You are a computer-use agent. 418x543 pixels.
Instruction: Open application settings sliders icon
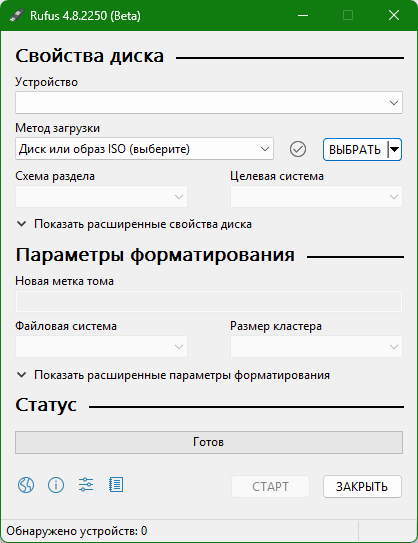[86, 484]
